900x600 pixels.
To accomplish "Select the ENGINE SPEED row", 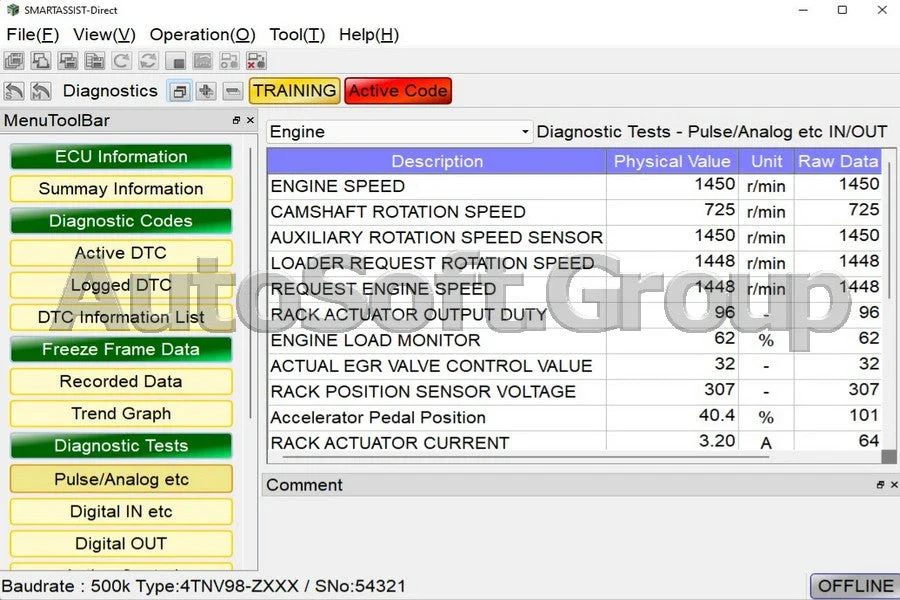I will 575,187.
